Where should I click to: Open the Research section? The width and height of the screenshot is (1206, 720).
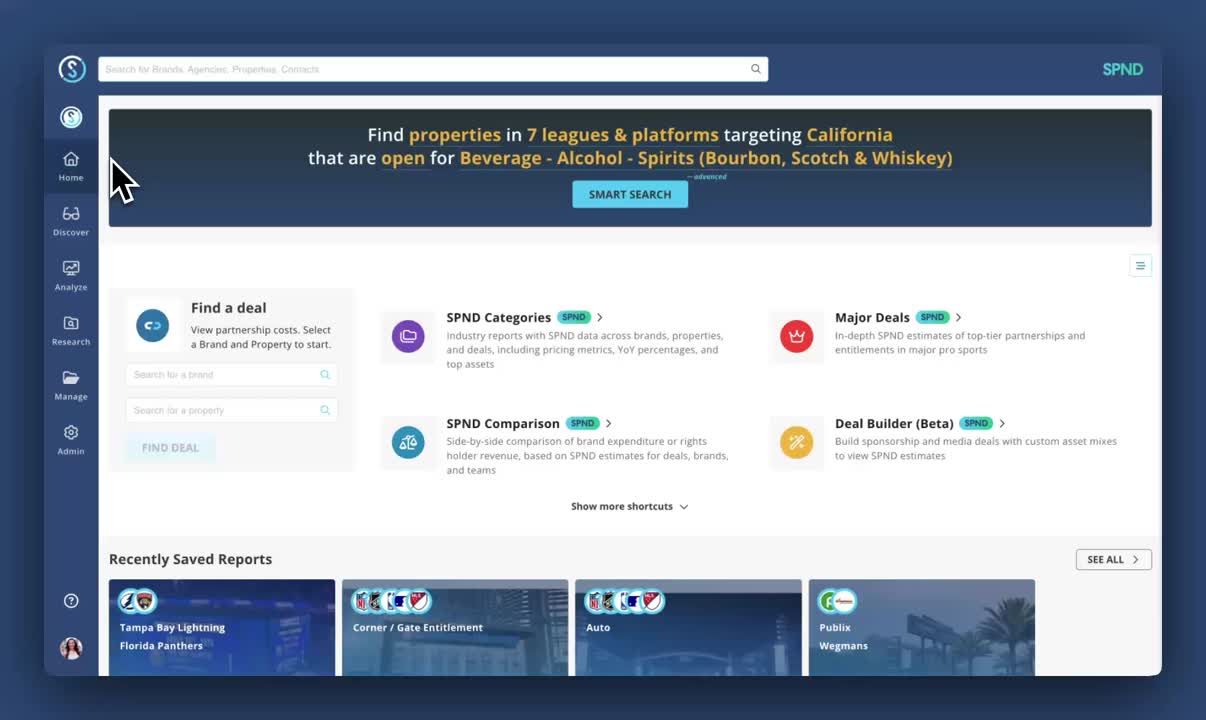click(71, 331)
